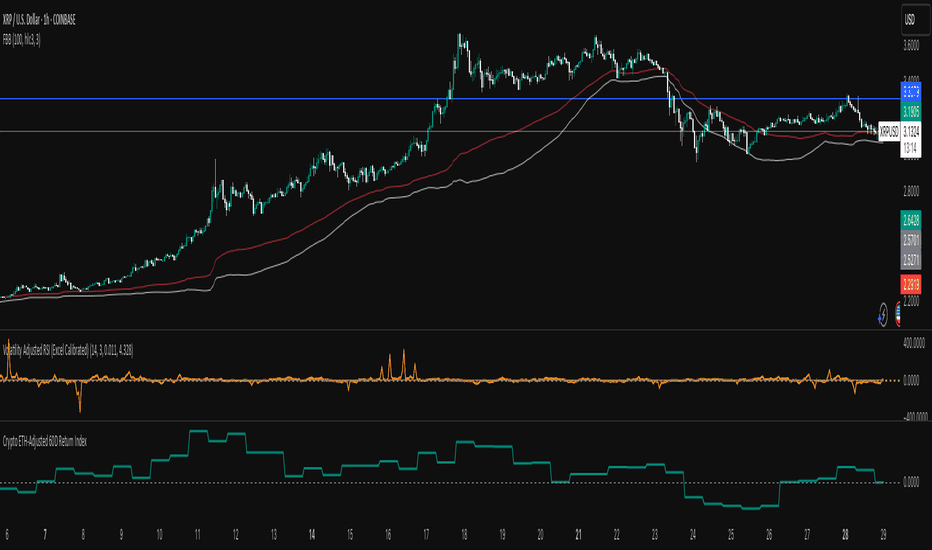The image size is (932, 550).
Task: Click the green 2.6428 price label
Action: click(x=911, y=221)
